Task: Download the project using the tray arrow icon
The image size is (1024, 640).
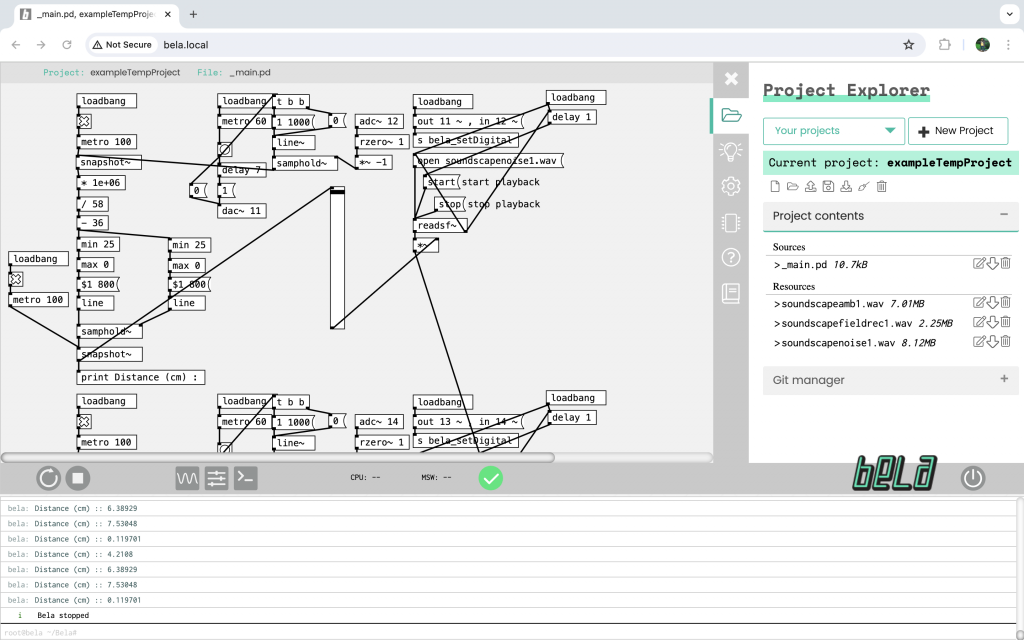Action: tap(846, 187)
